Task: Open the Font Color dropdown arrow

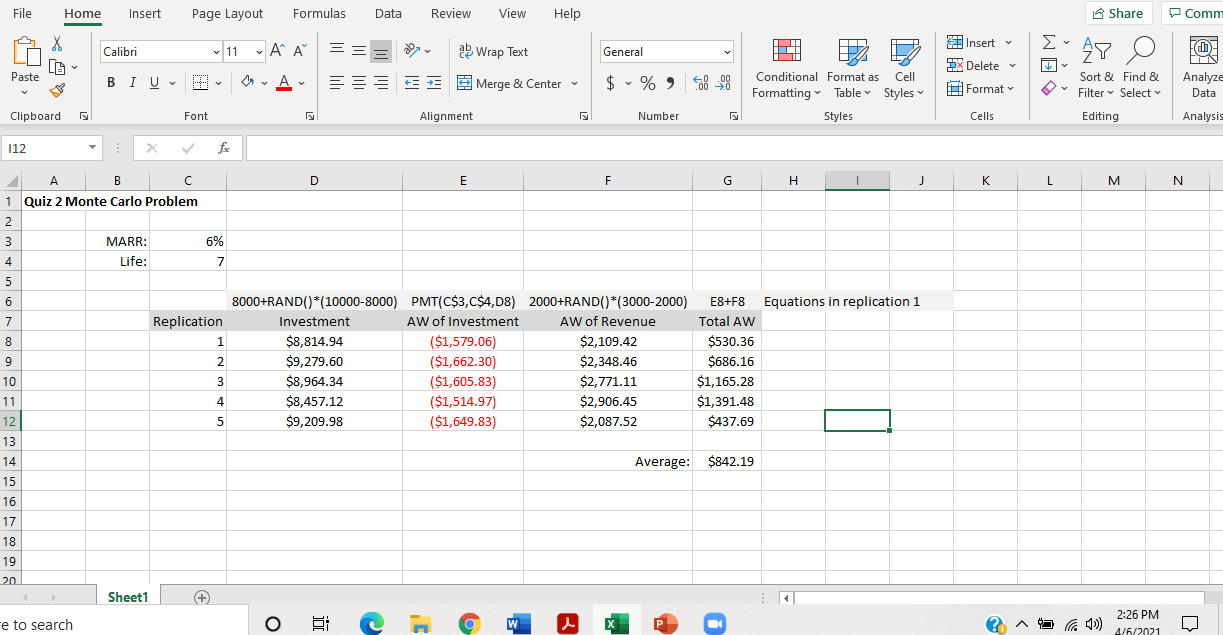Action: click(x=301, y=84)
